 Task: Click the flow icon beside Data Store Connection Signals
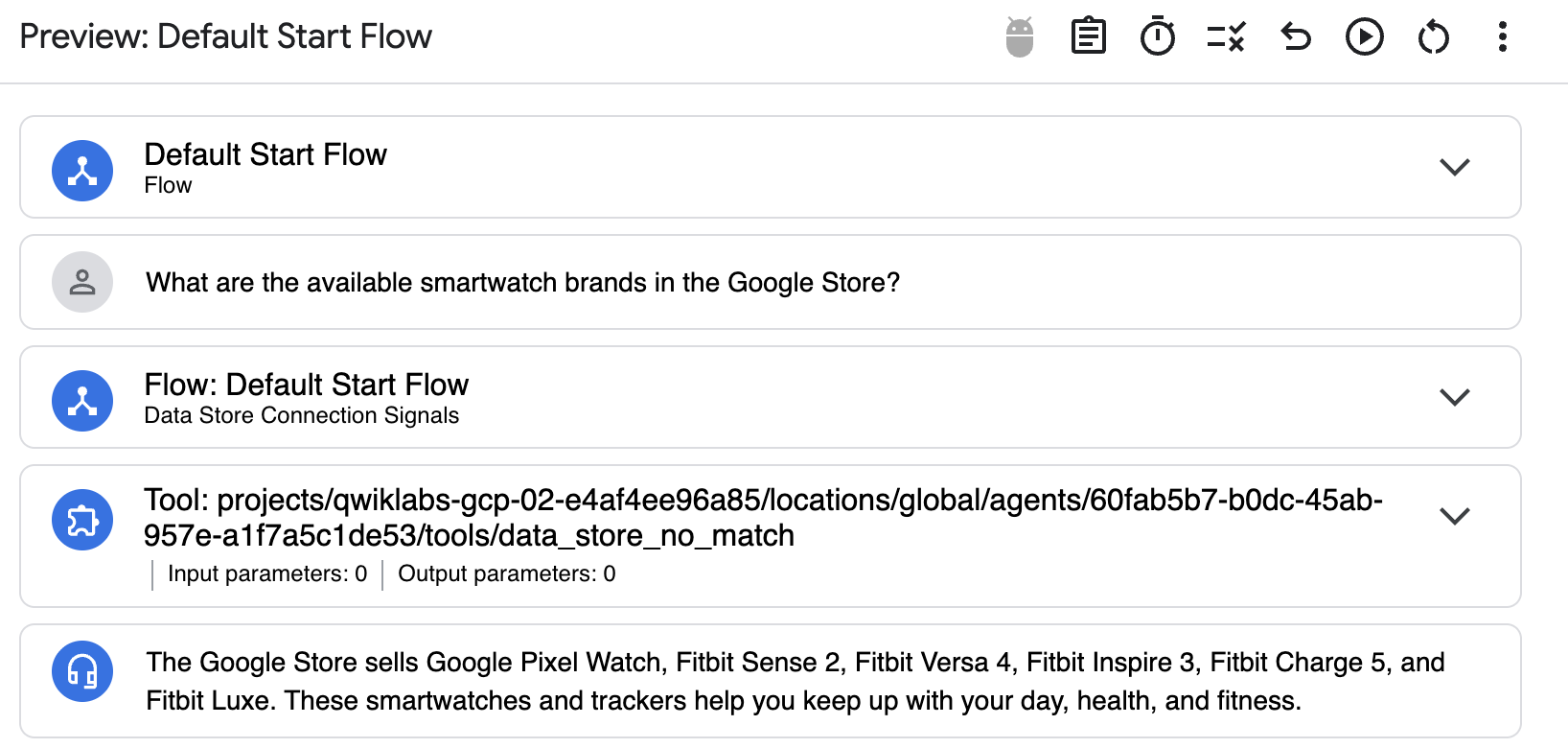[82, 401]
